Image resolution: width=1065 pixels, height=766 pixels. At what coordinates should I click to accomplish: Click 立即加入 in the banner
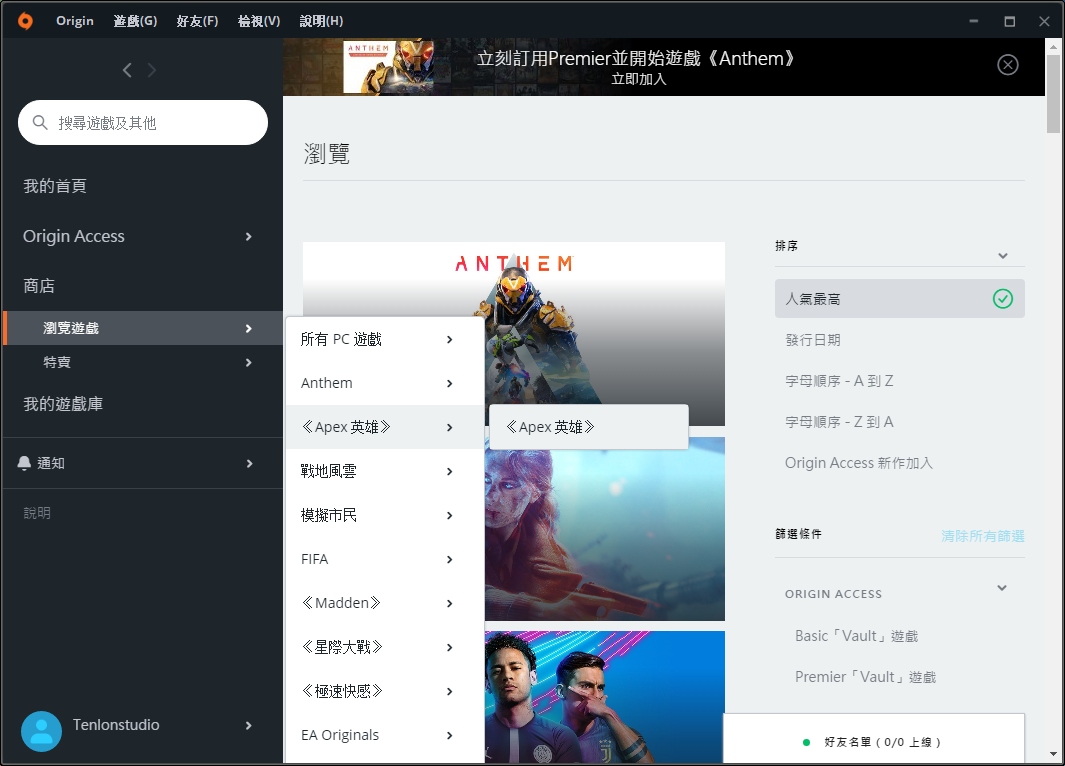coord(638,79)
